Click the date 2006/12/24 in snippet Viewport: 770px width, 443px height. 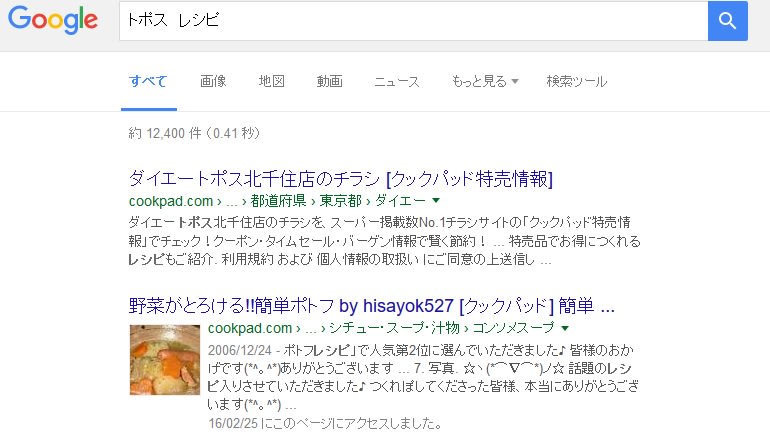(x=240, y=350)
